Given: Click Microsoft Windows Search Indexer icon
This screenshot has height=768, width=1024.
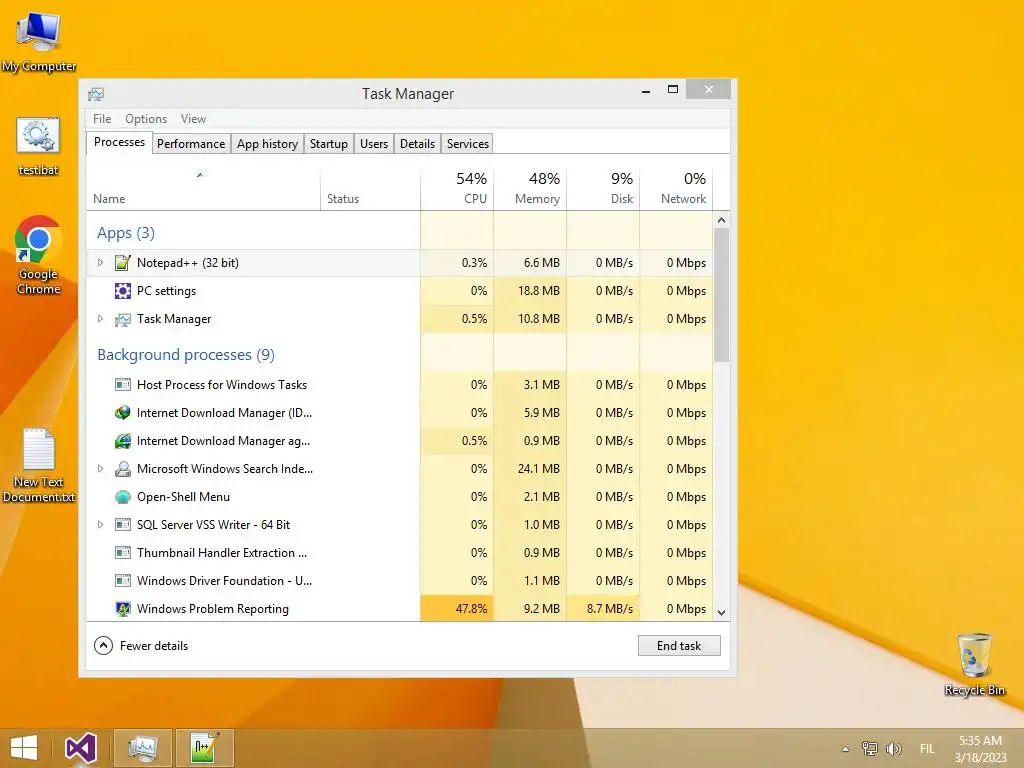Looking at the screenshot, I should (123, 469).
